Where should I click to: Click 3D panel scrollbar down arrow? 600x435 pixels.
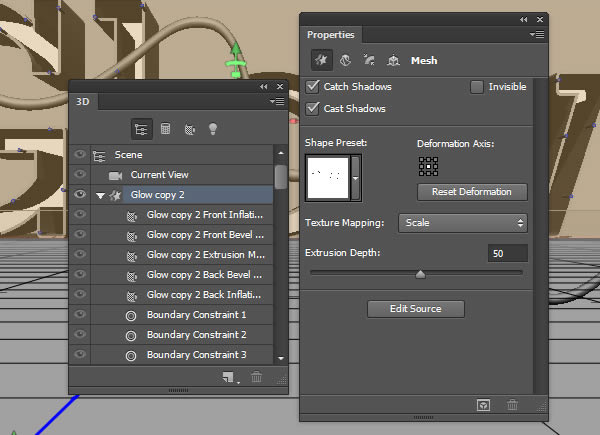pos(281,358)
